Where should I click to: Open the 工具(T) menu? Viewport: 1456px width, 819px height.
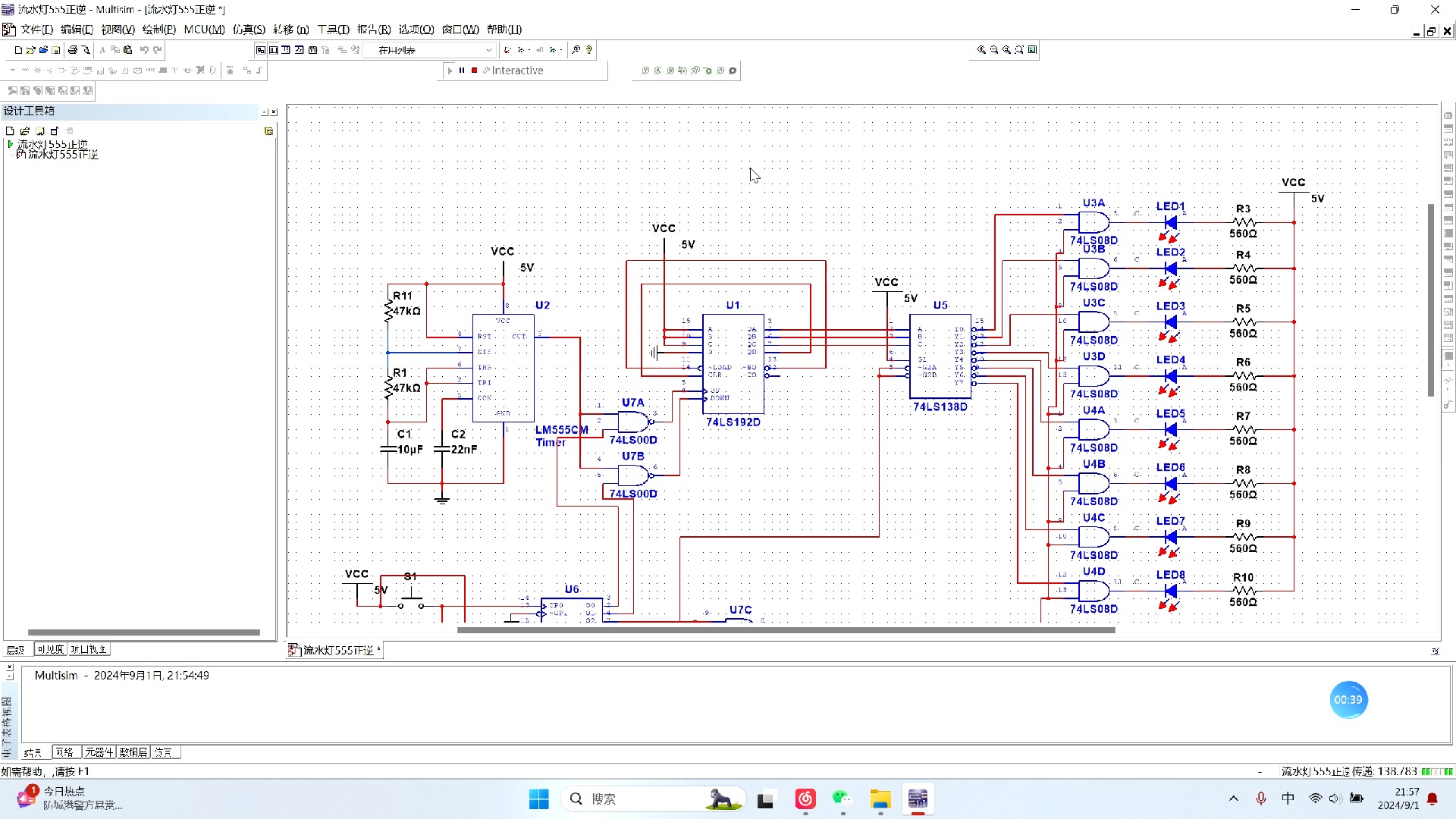[333, 30]
